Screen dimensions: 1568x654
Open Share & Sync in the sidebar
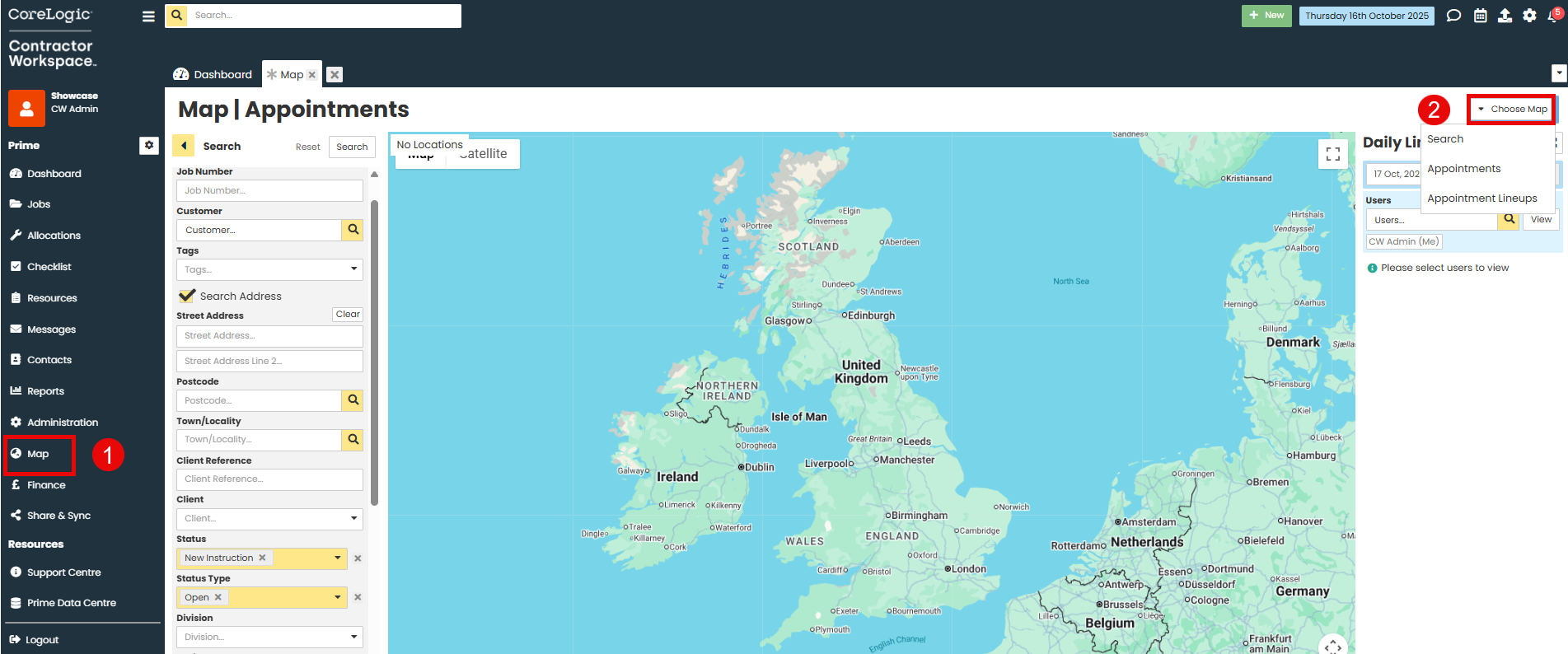pyautogui.click(x=59, y=516)
